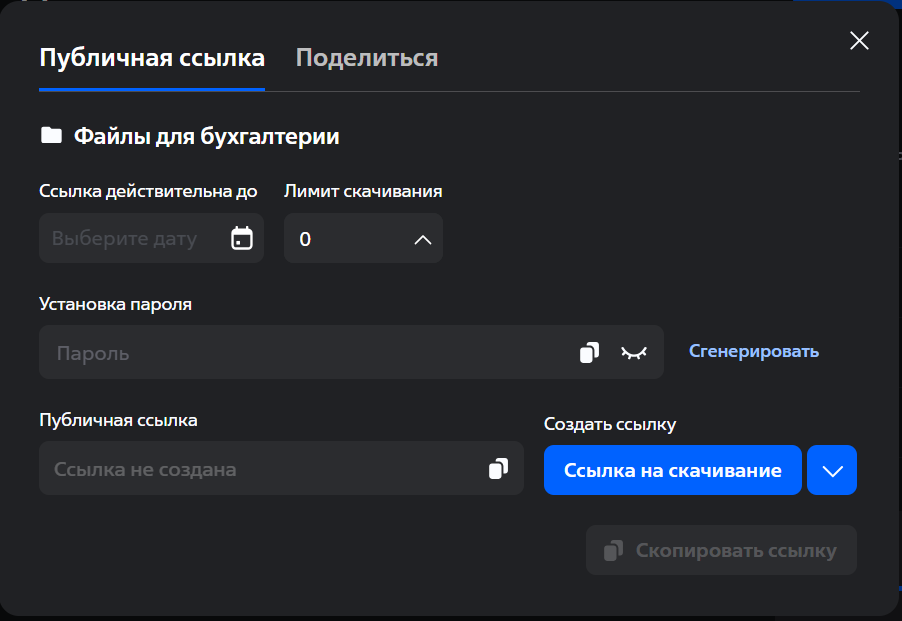The height and width of the screenshot is (621, 902).
Task: Open the dropdown arrow next to Ссылка на скачивание
Action: pos(832,470)
